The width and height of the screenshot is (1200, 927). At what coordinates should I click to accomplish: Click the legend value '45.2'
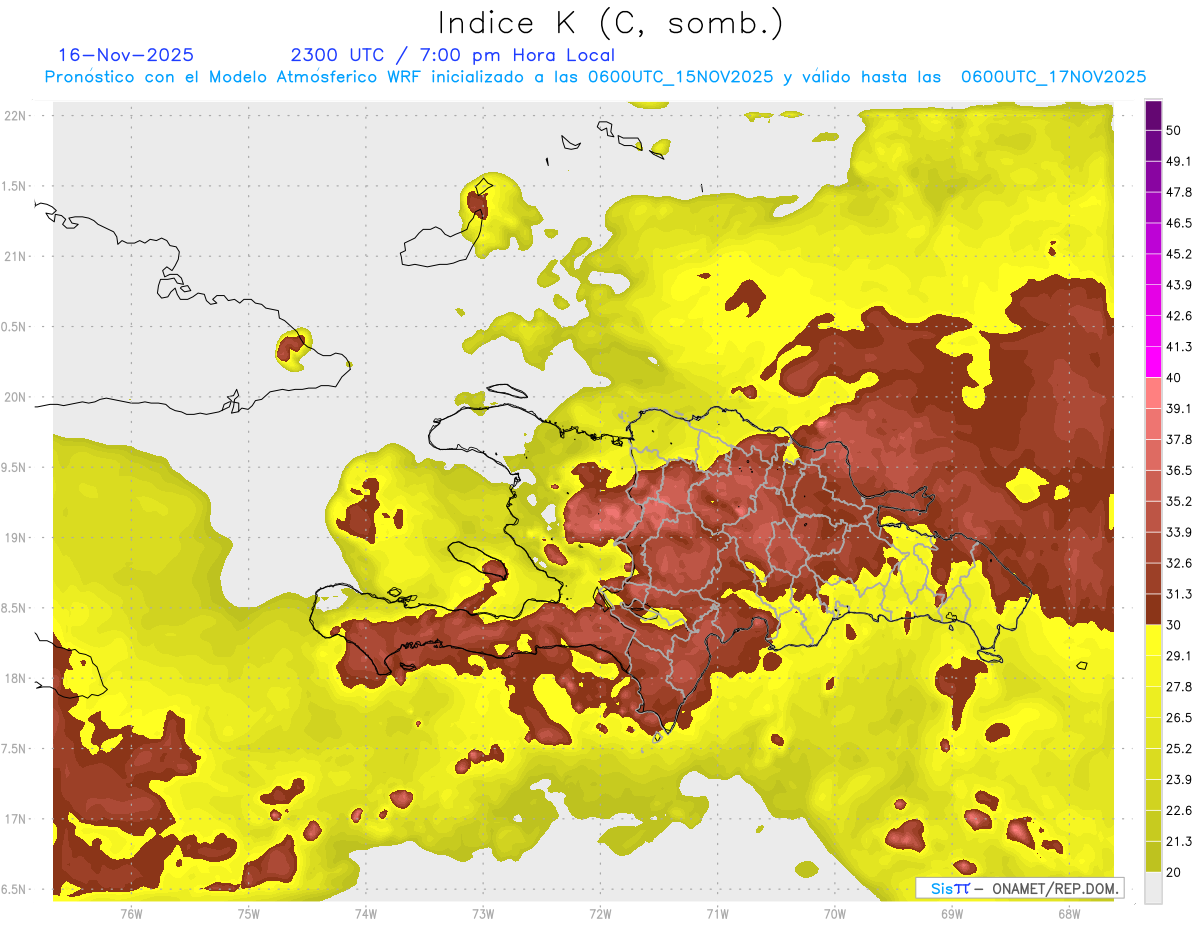1179,254
